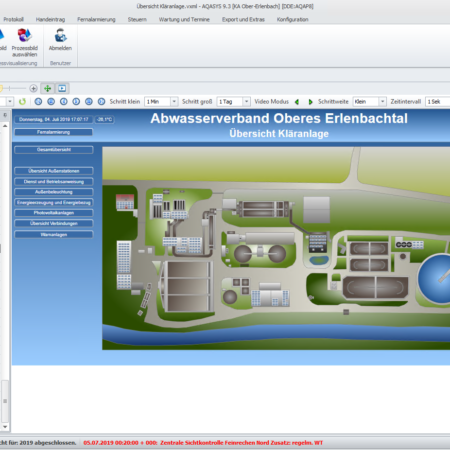The width and height of the screenshot is (450, 450).
Task: Adjust the zoom slider handle
Action: [x=1, y=88]
